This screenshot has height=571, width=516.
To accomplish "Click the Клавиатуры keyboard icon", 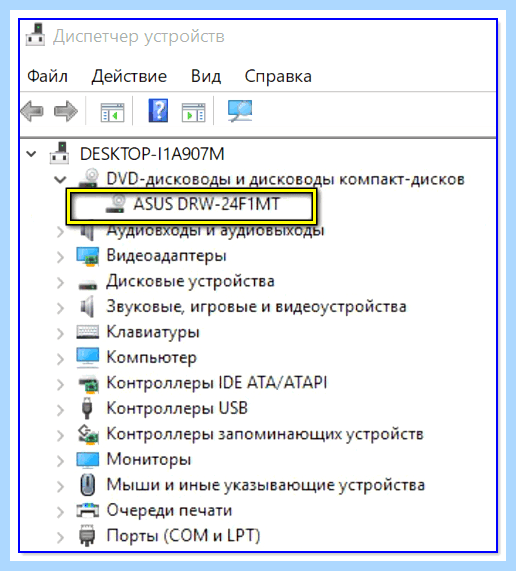I will pyautogui.click(x=88, y=332).
